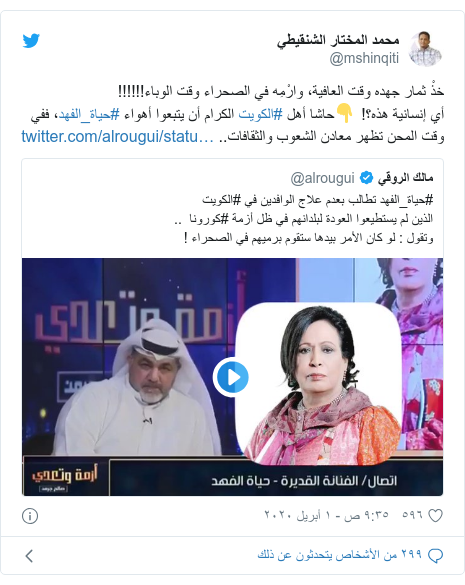This screenshot has height=585, width=465.
Task: Open the tweet timestamp 9:35 ص - 1 أبريل 2020
Action: pyautogui.click(x=326, y=515)
